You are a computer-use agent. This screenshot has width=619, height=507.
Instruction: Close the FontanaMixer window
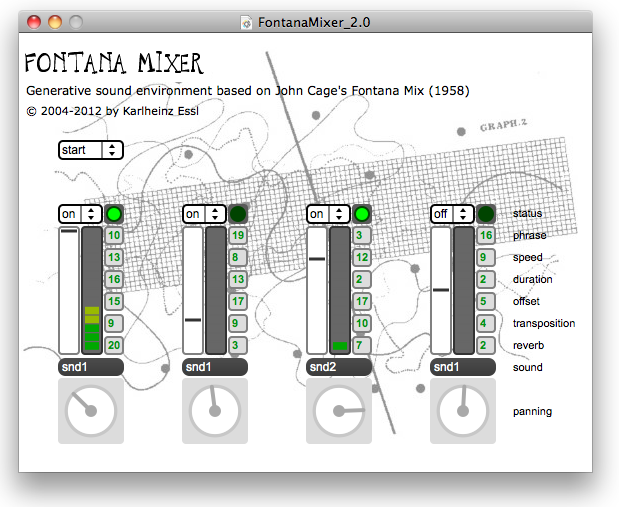[34, 22]
